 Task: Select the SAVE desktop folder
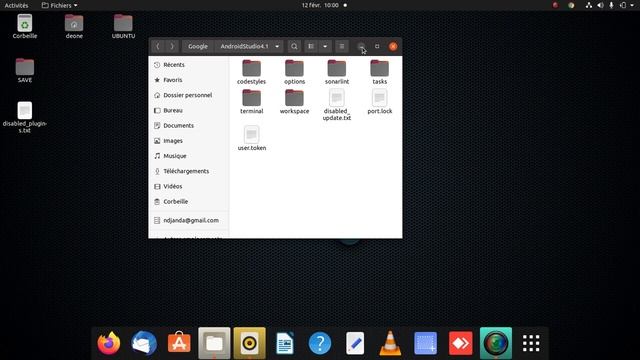point(25,71)
